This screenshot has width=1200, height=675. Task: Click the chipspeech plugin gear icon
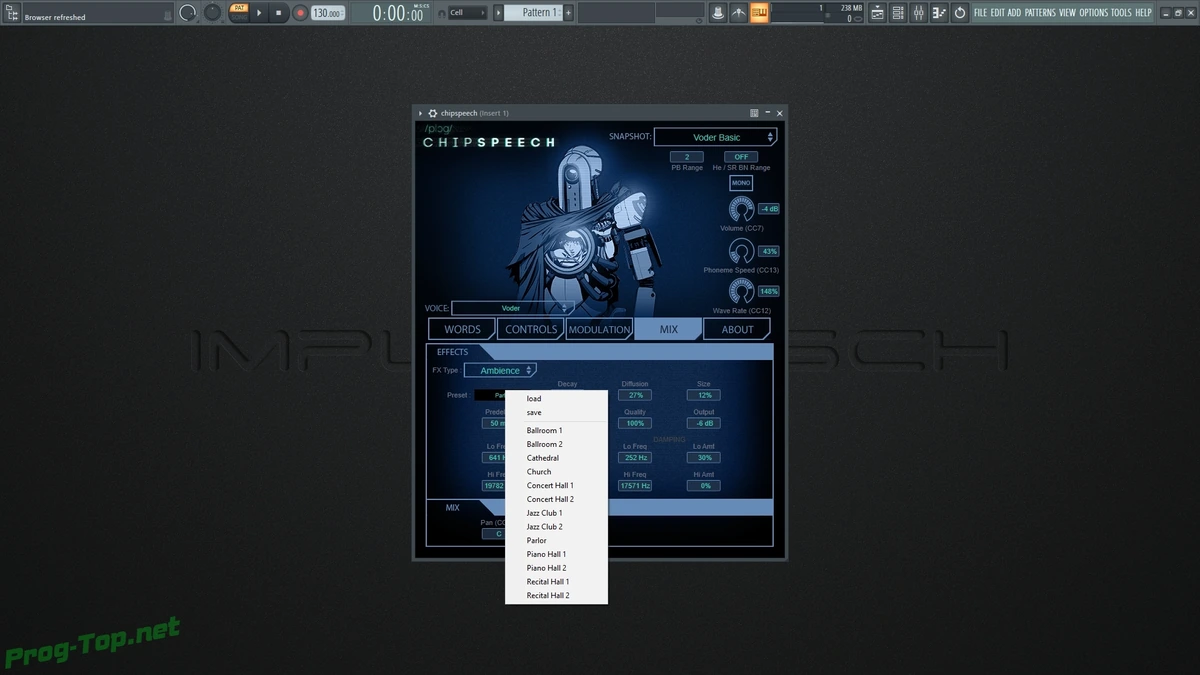(x=433, y=113)
